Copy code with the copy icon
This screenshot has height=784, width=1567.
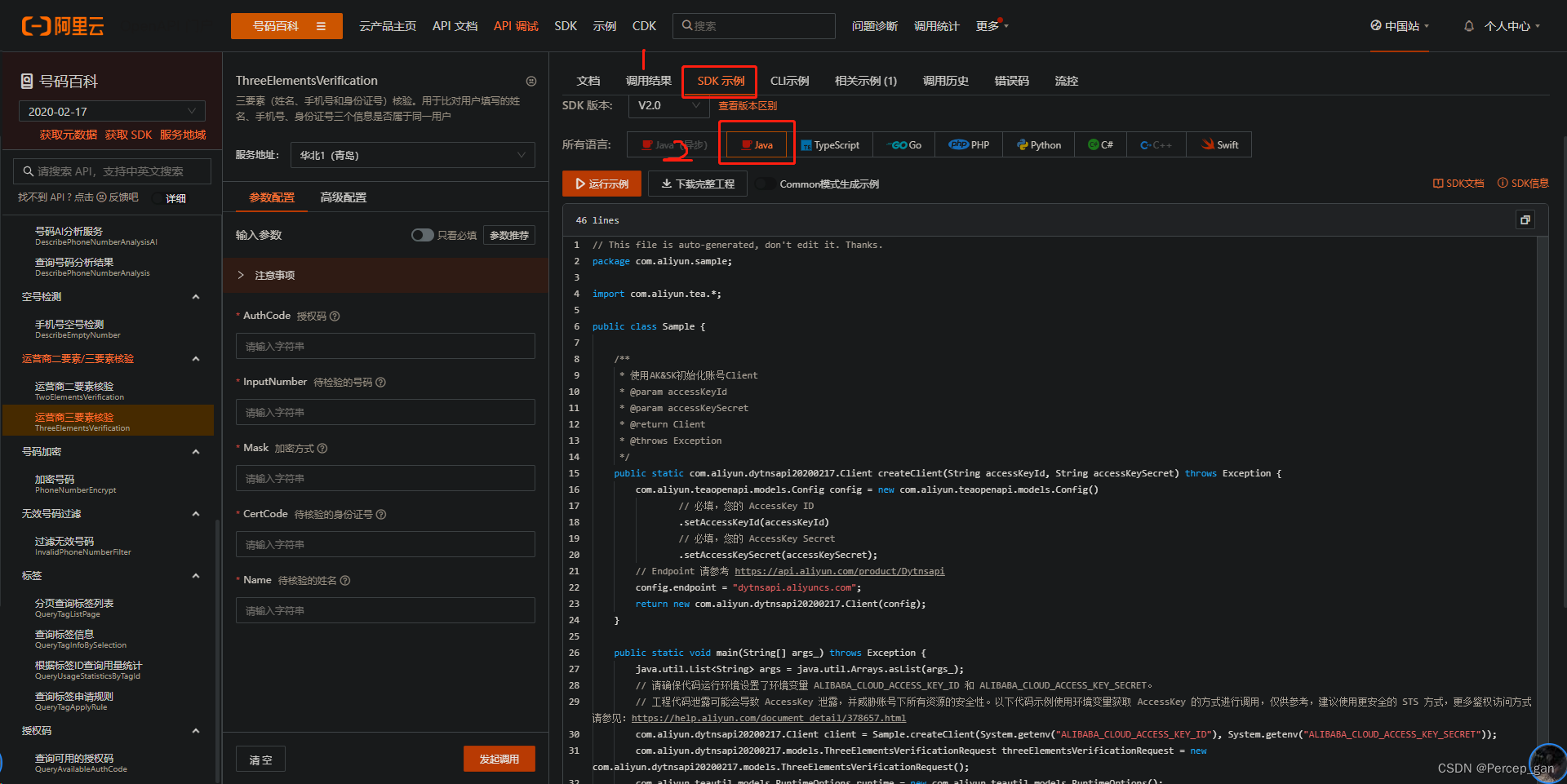[x=1525, y=220]
